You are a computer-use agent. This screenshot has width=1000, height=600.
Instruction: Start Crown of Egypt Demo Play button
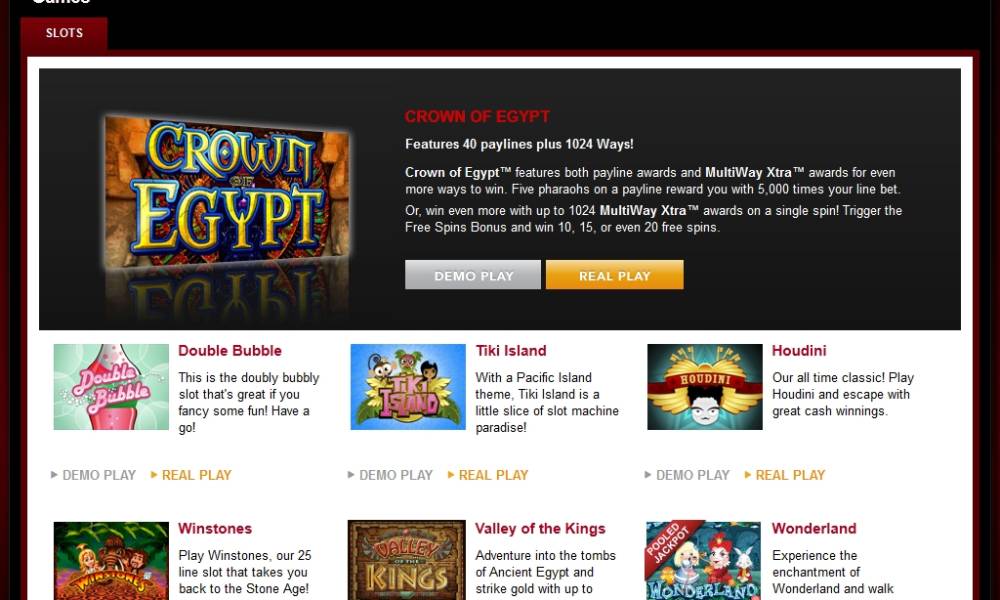473,275
